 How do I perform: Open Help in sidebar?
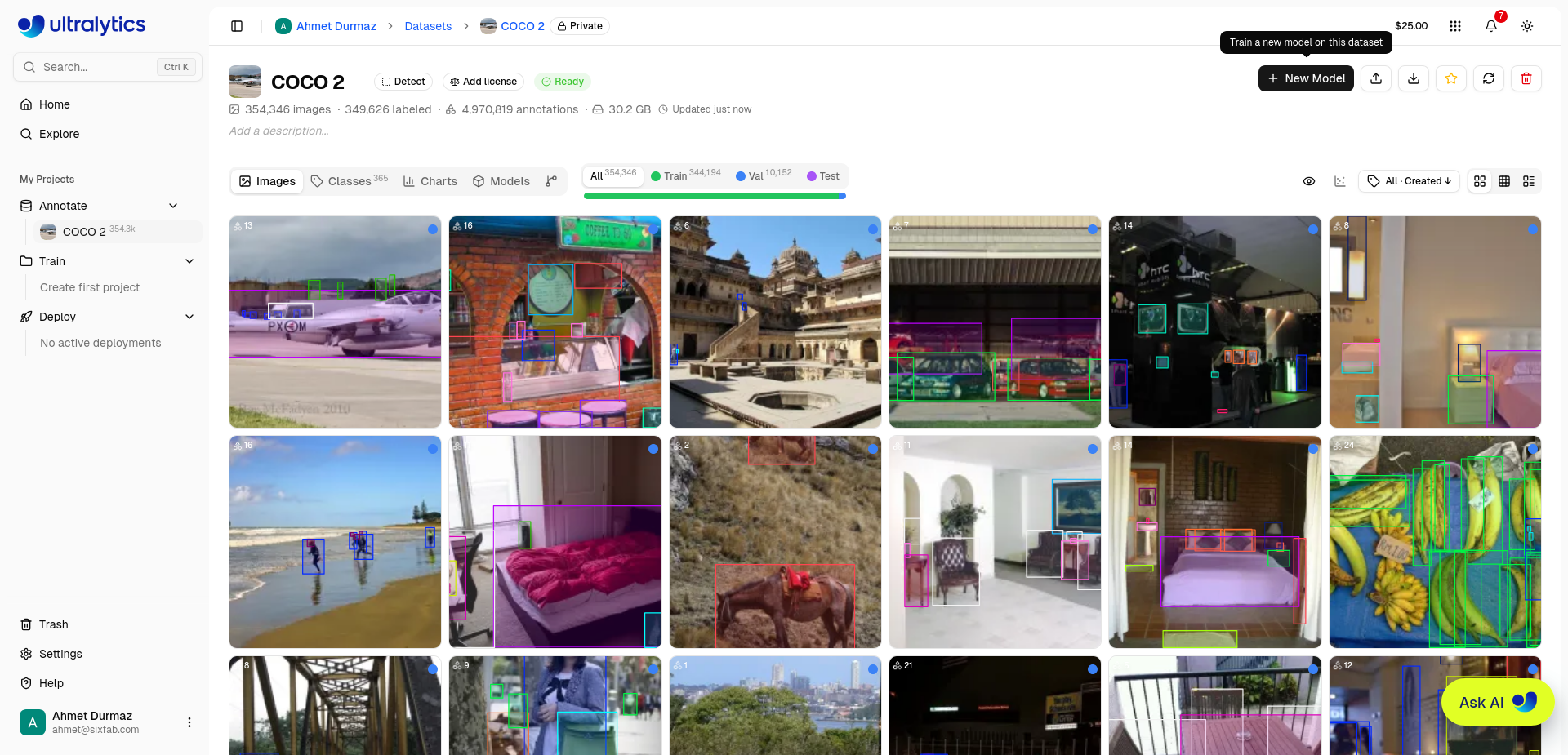(51, 683)
